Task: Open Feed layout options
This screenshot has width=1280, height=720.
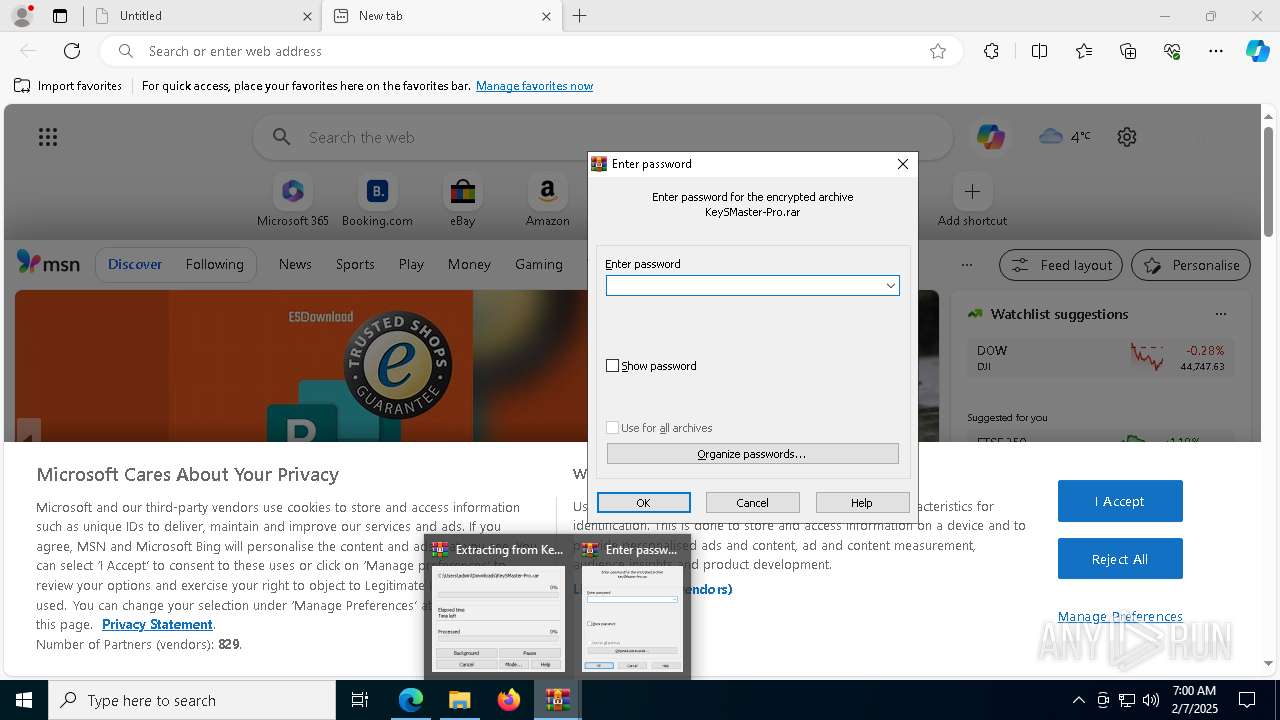Action: [x=1061, y=265]
